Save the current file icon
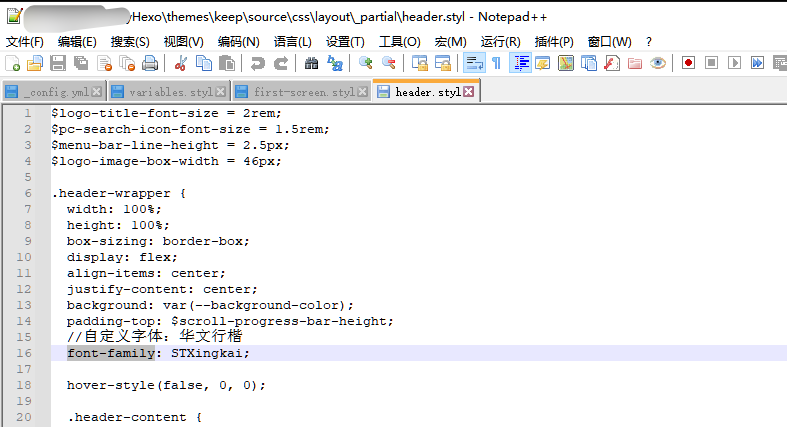 58,63
